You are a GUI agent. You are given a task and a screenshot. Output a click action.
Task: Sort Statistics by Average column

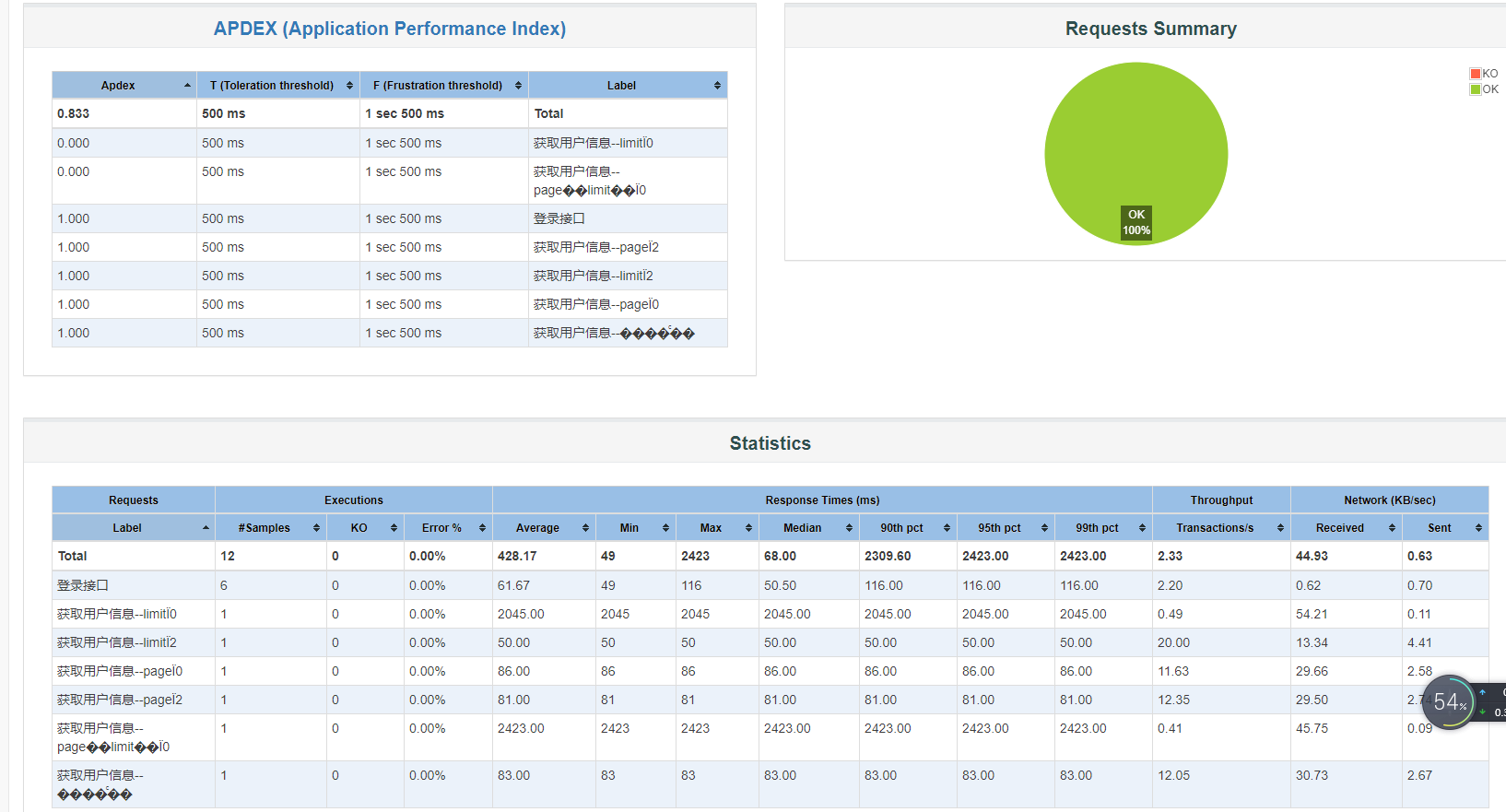point(544,527)
